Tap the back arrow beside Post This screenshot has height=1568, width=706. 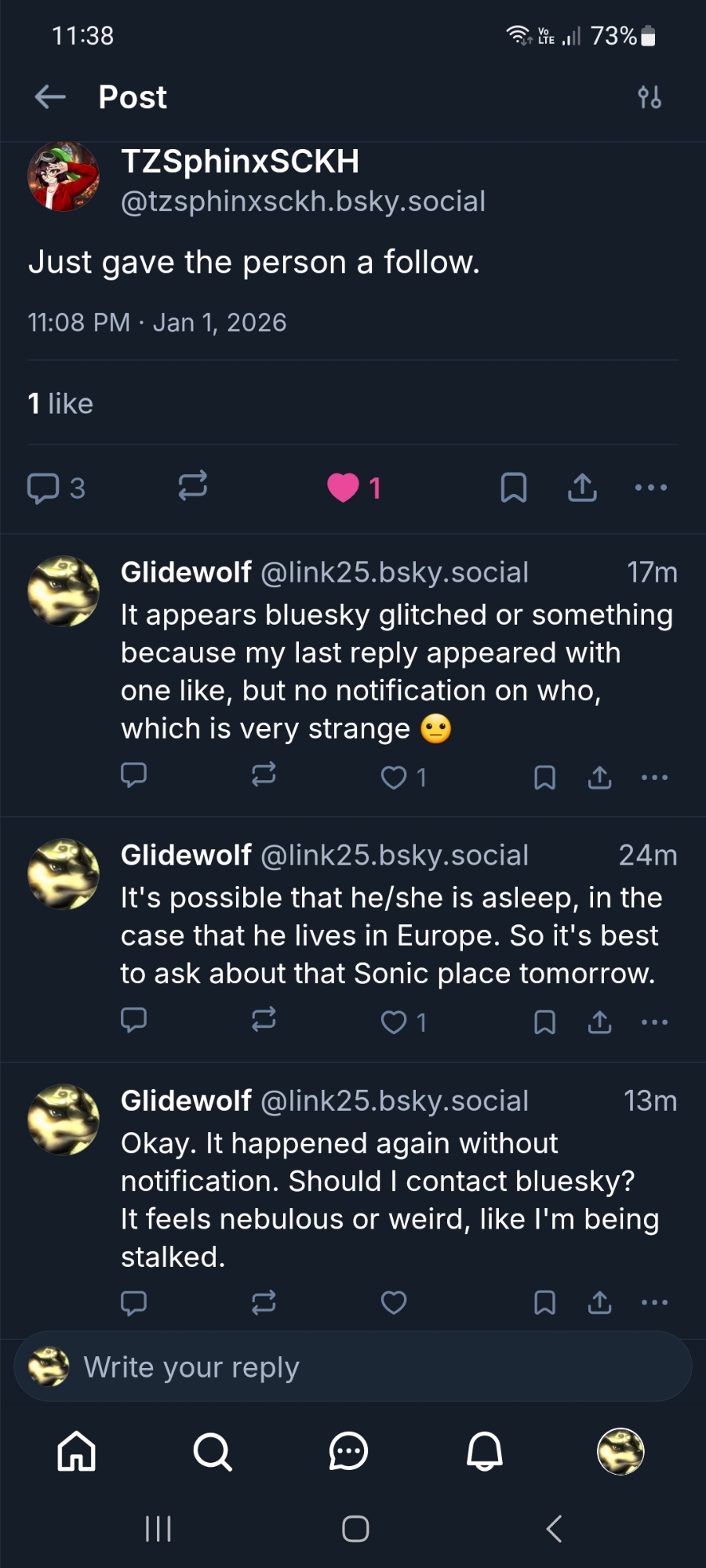(50, 97)
